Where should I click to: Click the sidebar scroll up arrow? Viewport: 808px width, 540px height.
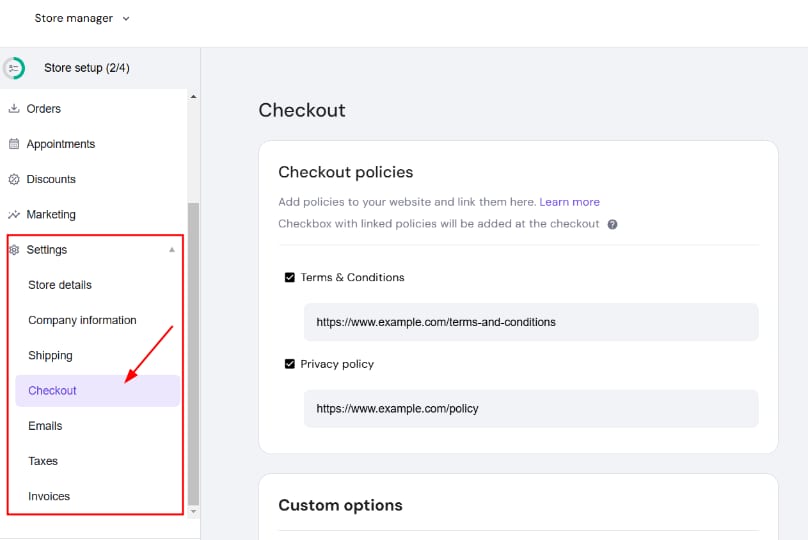click(193, 97)
